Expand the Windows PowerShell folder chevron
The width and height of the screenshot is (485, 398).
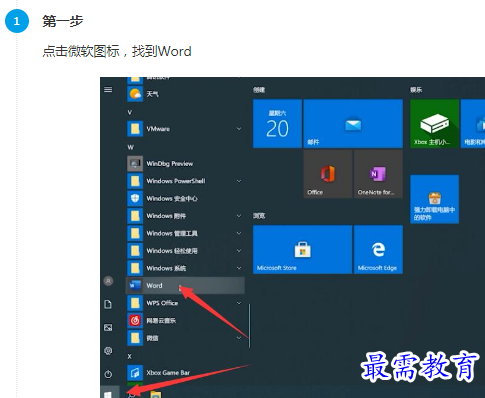[x=239, y=181]
